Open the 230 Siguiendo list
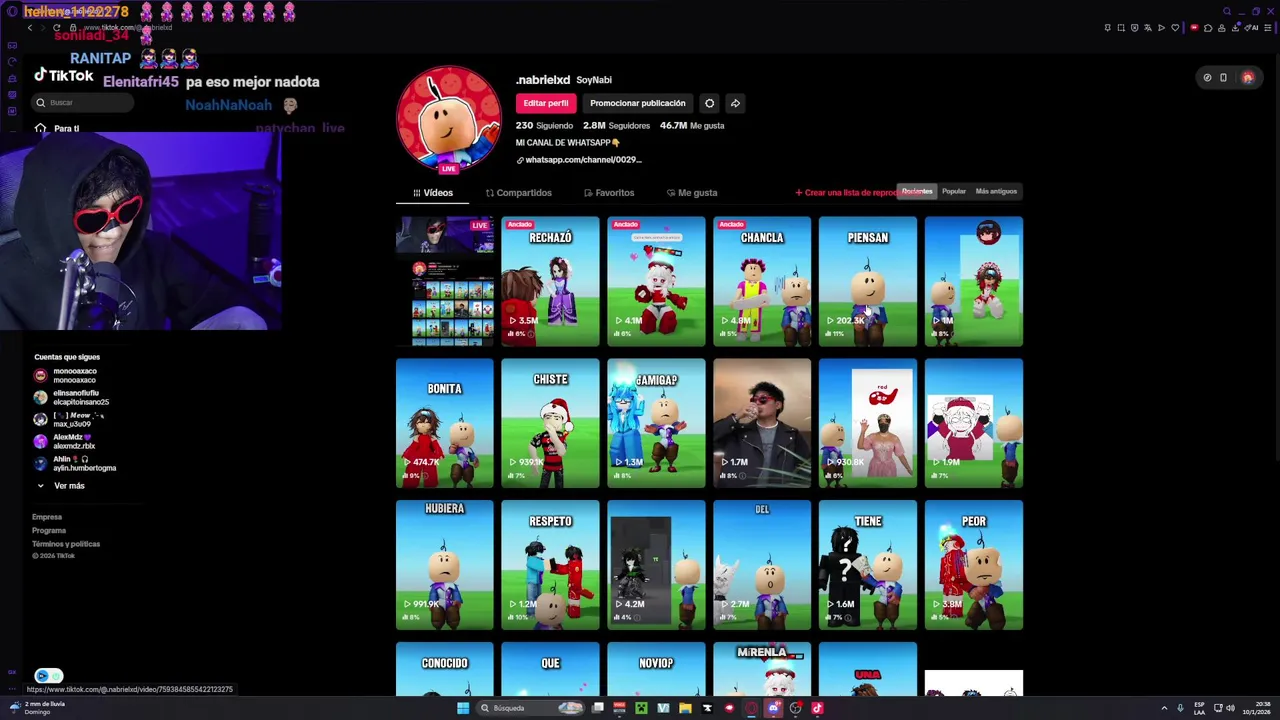Image resolution: width=1280 pixels, height=720 pixels. (544, 126)
